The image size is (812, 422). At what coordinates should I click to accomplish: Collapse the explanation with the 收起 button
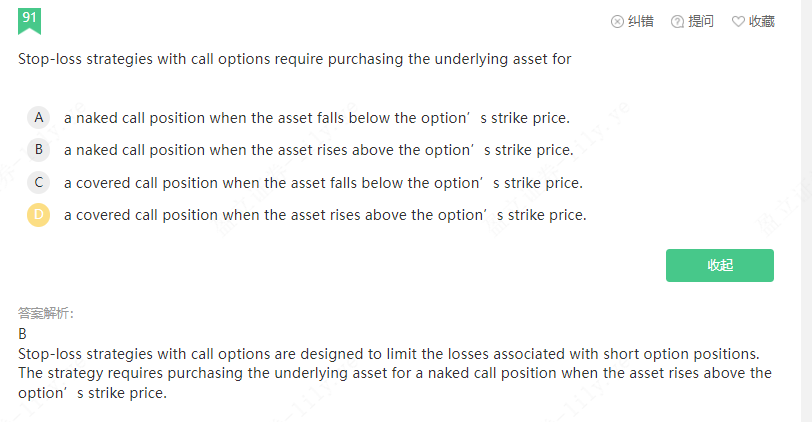click(720, 265)
